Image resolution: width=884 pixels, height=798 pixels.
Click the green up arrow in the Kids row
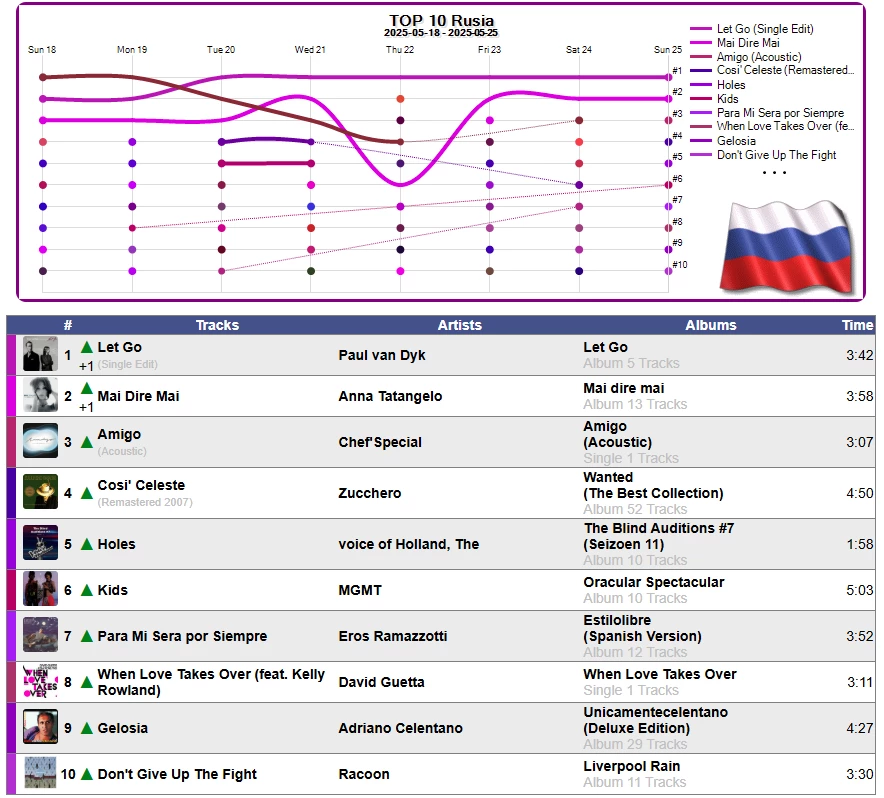87,590
